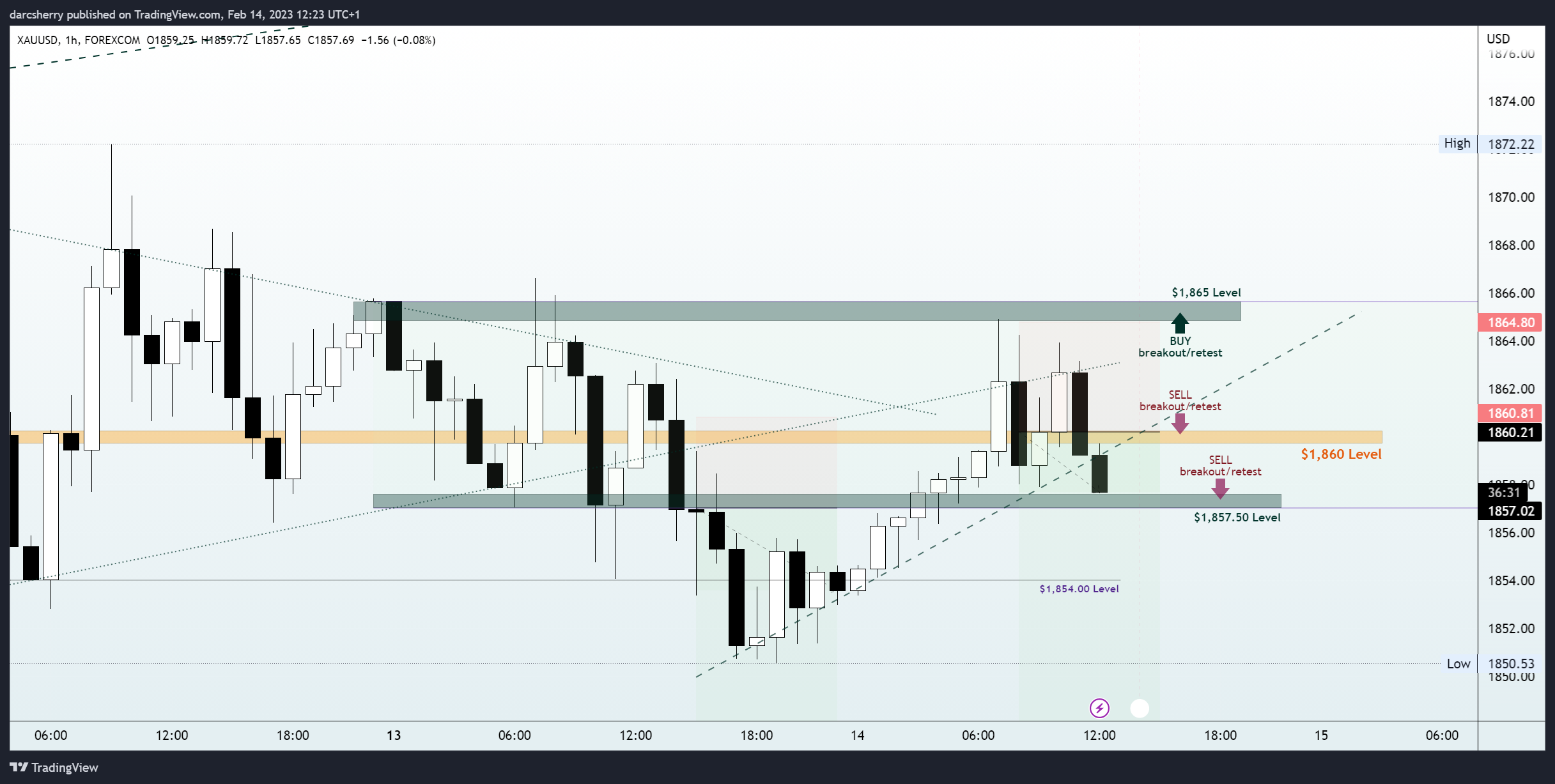Click the red 1864.80 price tag

click(1511, 323)
